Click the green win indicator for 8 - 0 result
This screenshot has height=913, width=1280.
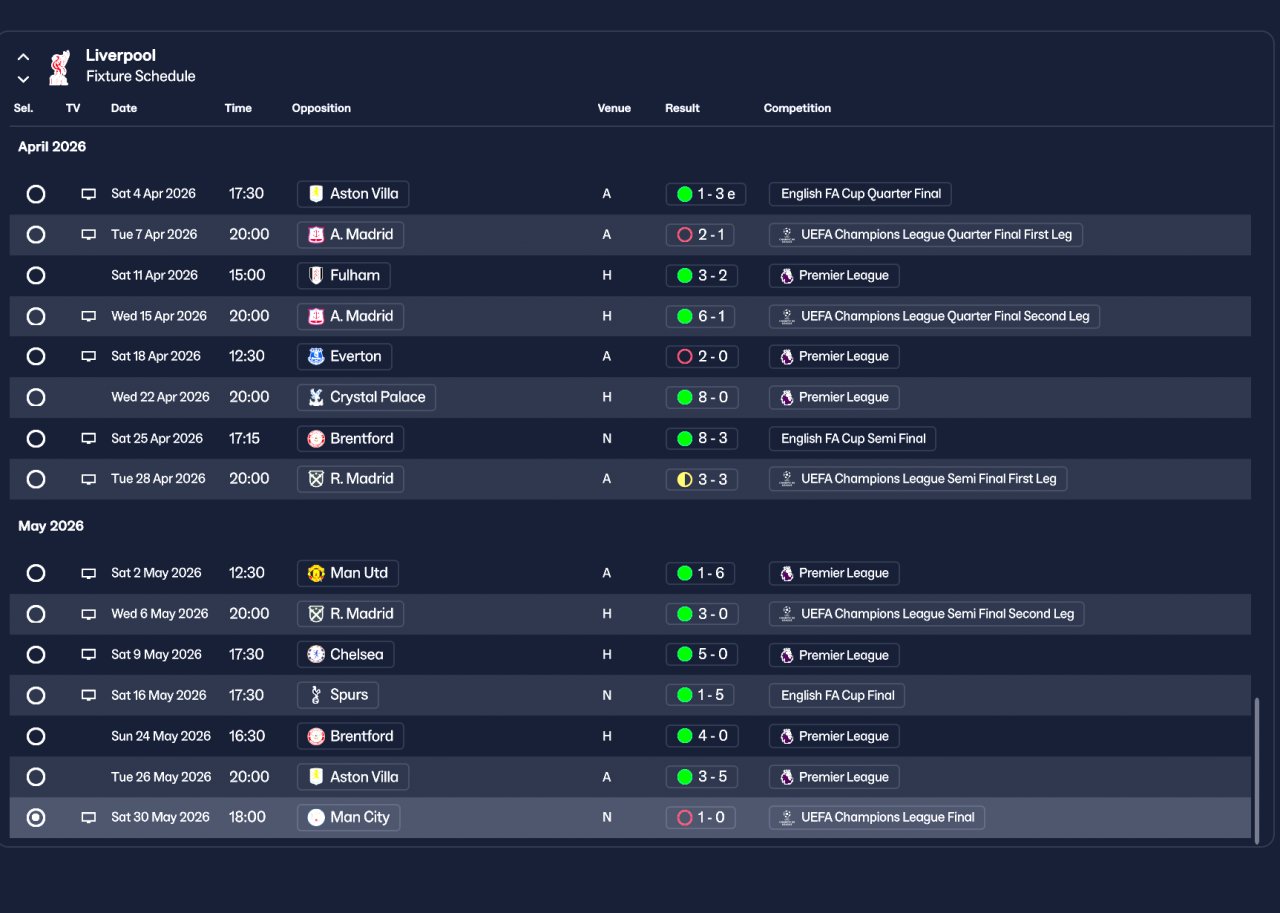click(685, 397)
